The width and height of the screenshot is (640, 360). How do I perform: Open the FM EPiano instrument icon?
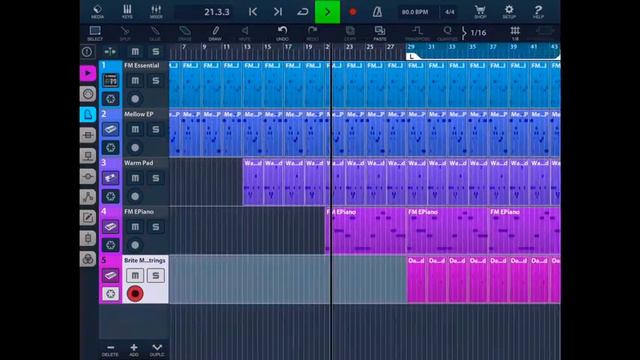(x=111, y=227)
